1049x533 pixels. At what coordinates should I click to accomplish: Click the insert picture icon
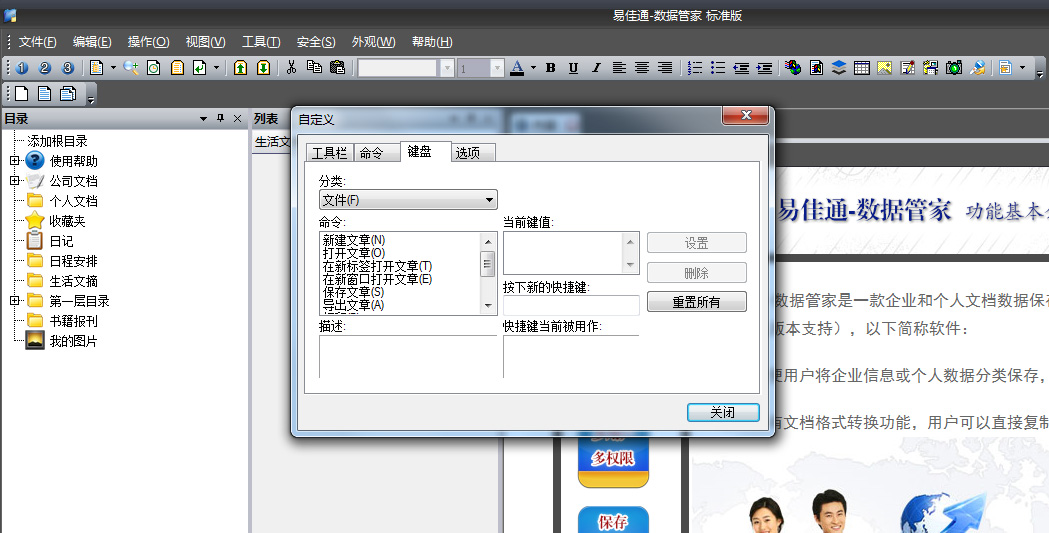click(884, 68)
